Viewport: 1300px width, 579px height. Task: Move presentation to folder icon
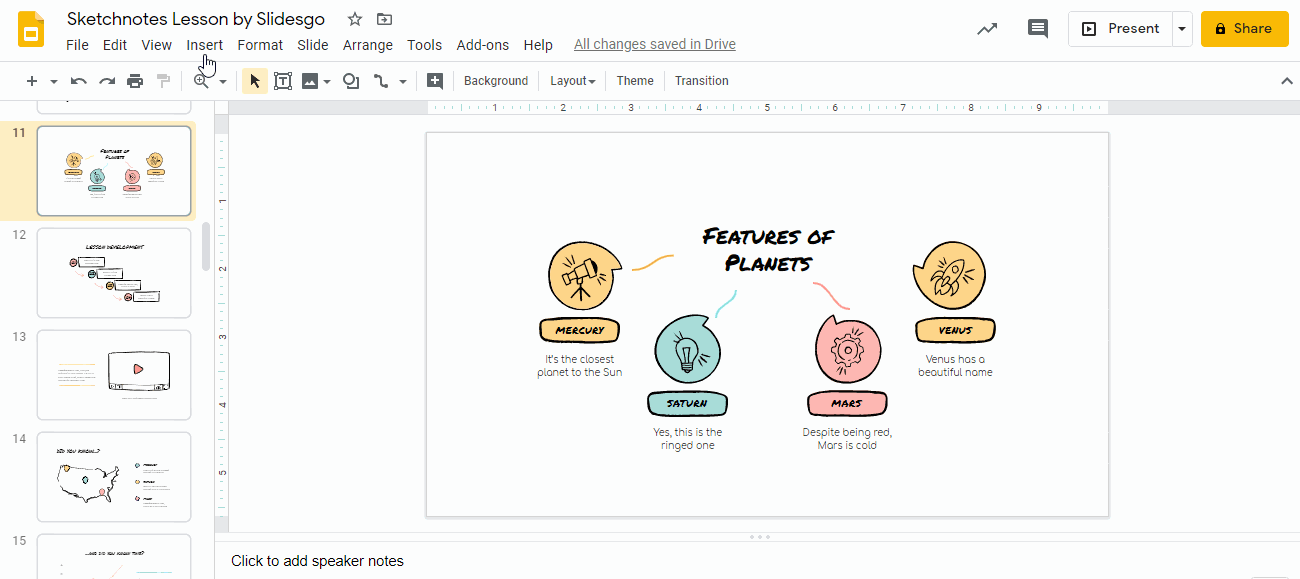coord(384,19)
